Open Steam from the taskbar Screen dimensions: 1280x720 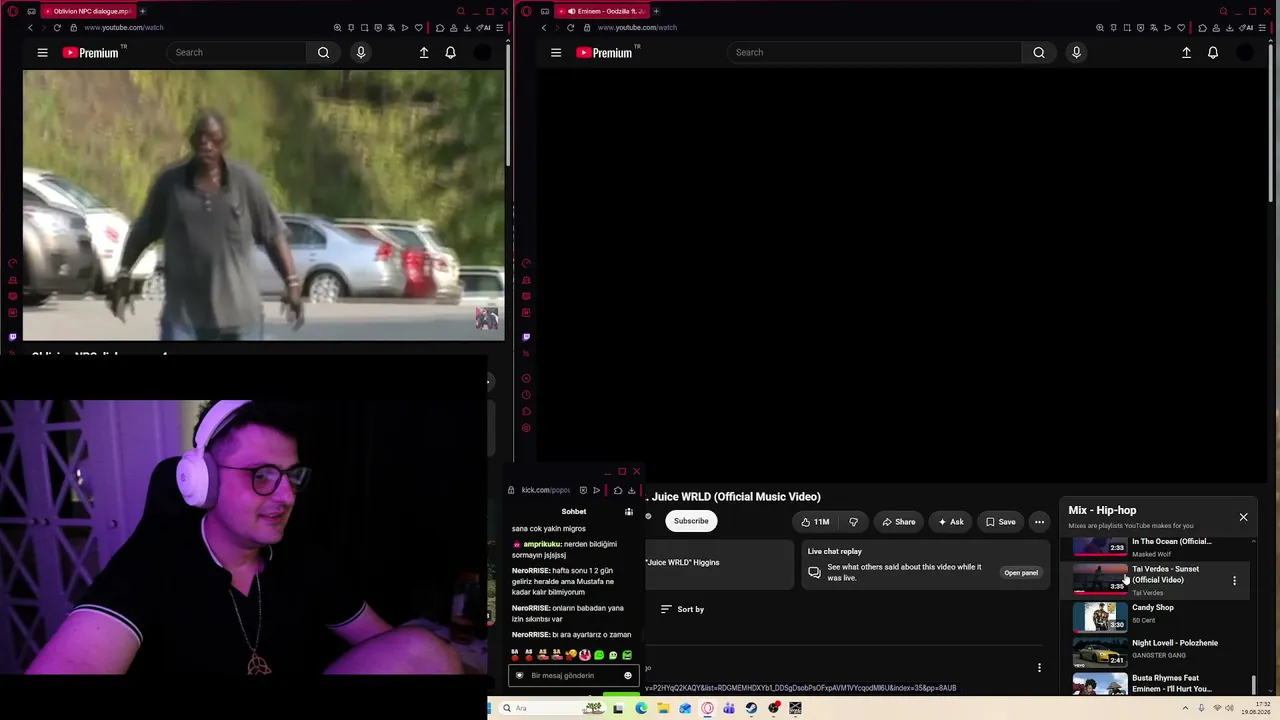(751, 708)
